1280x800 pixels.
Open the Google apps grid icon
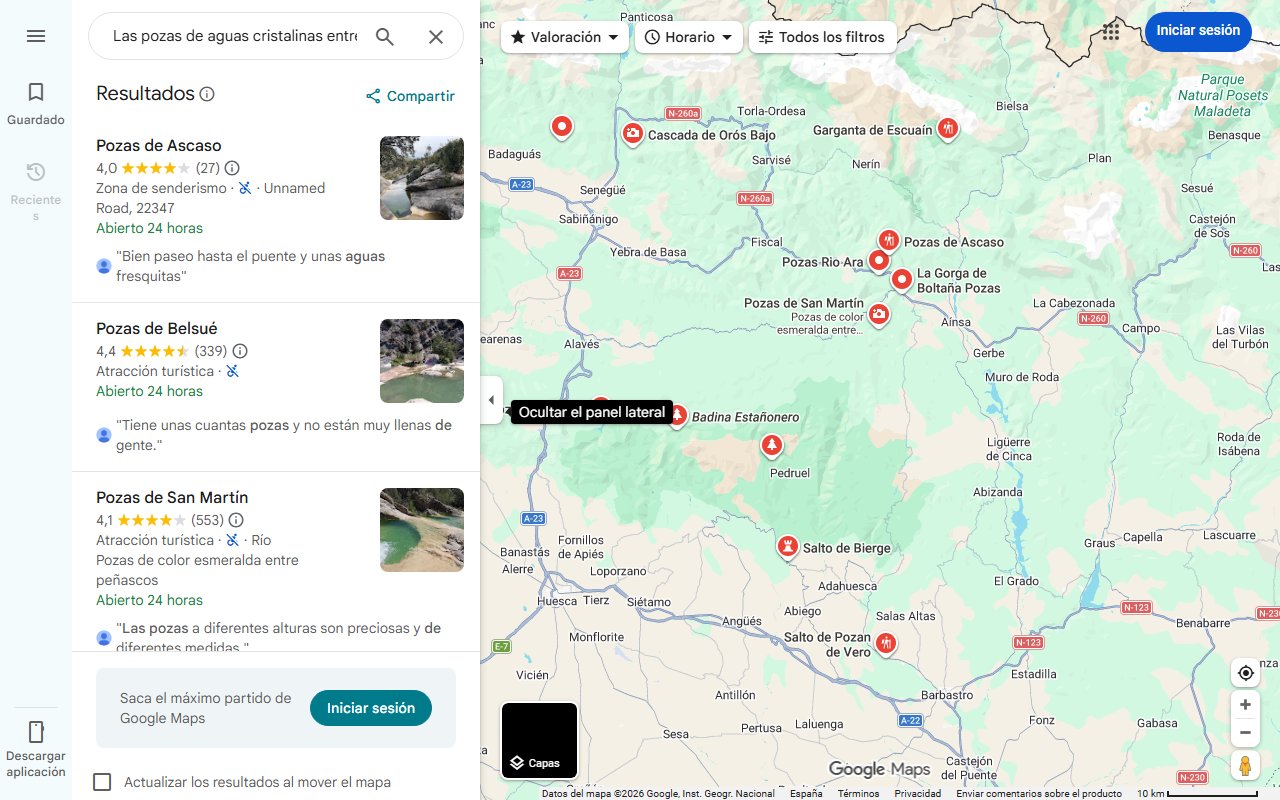(x=1110, y=31)
